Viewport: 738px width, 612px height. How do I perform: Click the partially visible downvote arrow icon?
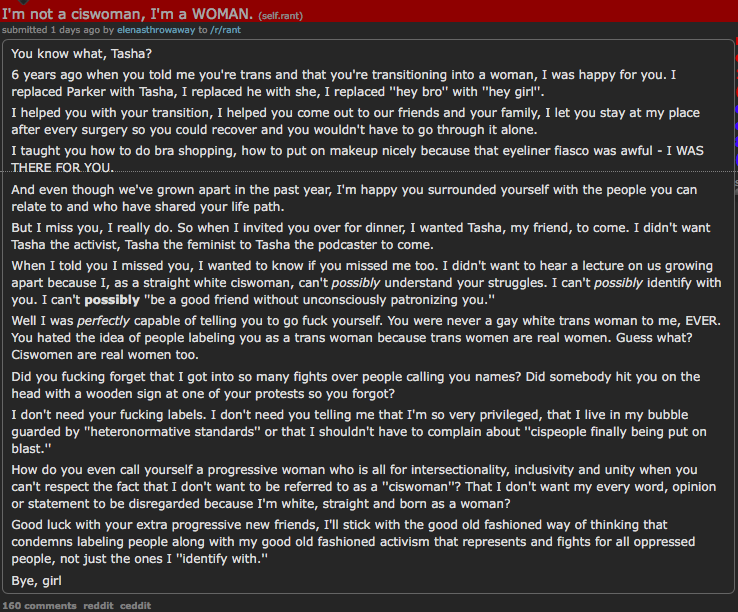(24, 2)
